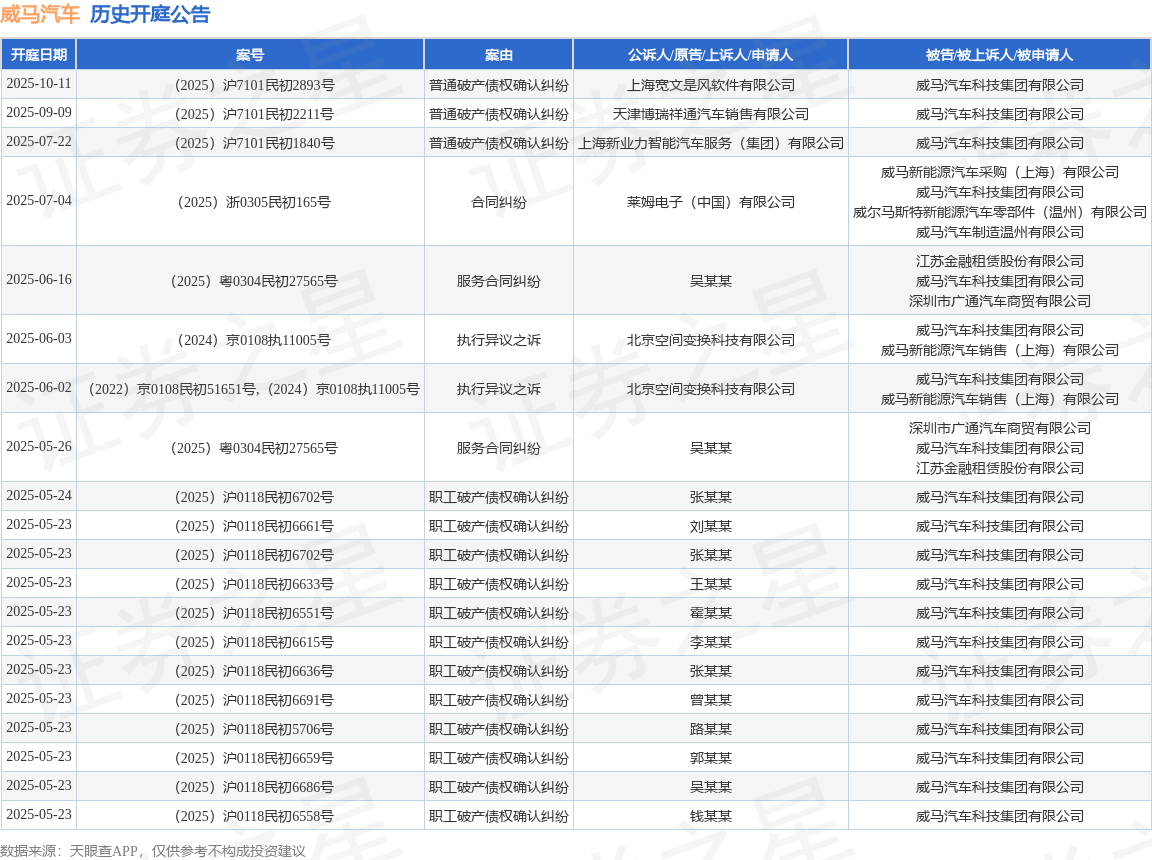The image size is (1152, 860).
Task: Click plaintiff 霍某某
Action: tap(710, 613)
